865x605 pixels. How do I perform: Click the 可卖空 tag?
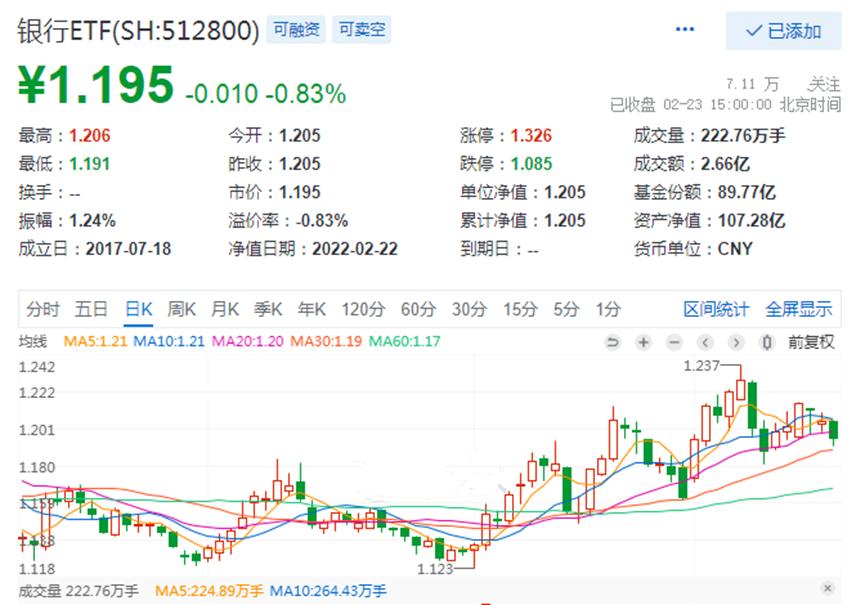click(x=361, y=30)
